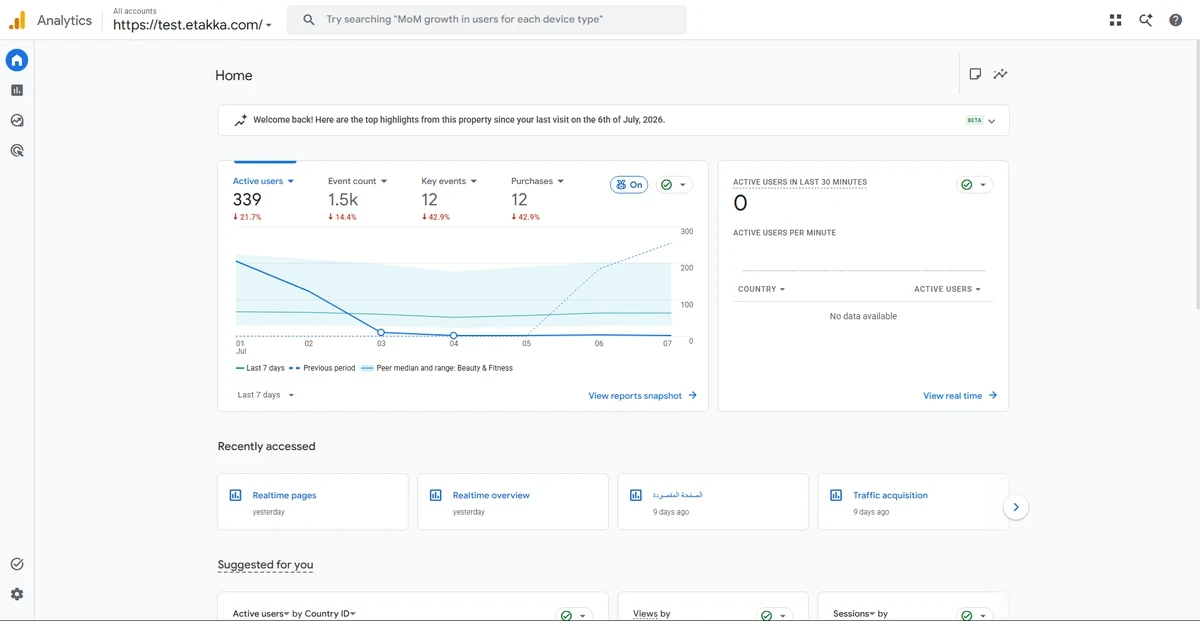Click the highlights trend sparkle icon
The height and width of the screenshot is (621, 1200).
coord(240,120)
